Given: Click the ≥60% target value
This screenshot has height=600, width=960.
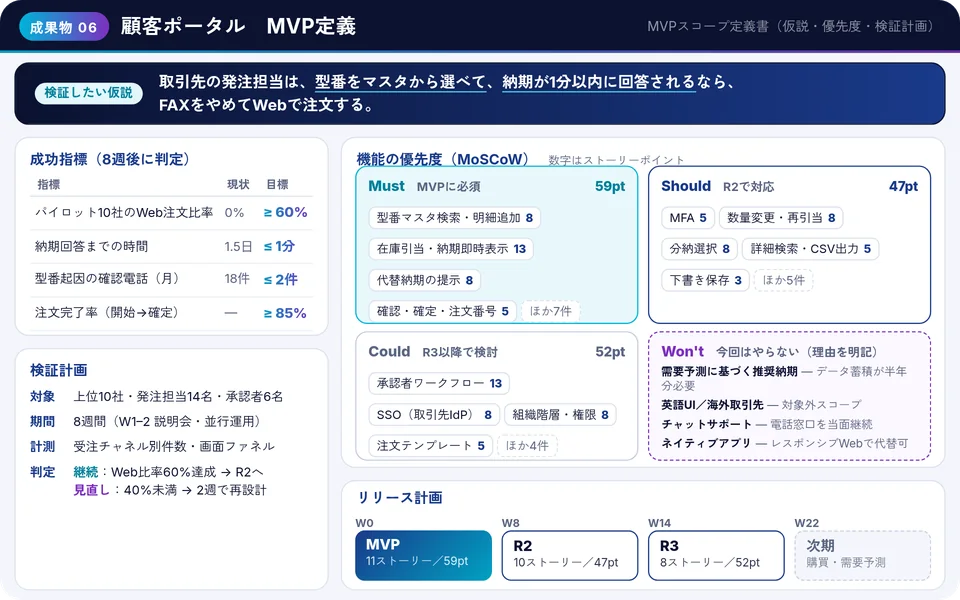Looking at the screenshot, I should (285, 212).
